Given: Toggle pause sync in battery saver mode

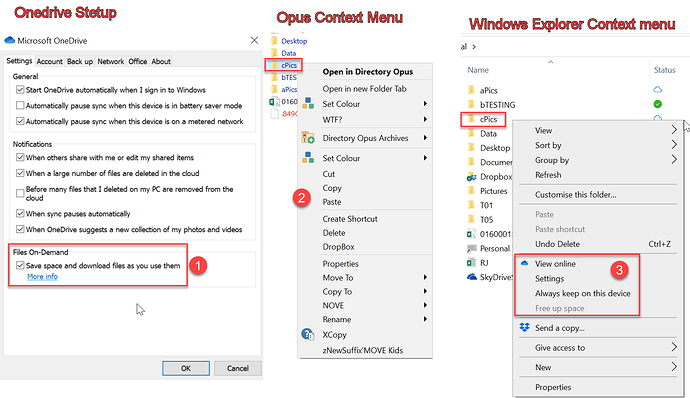Looking at the screenshot, I should tap(20, 106).
